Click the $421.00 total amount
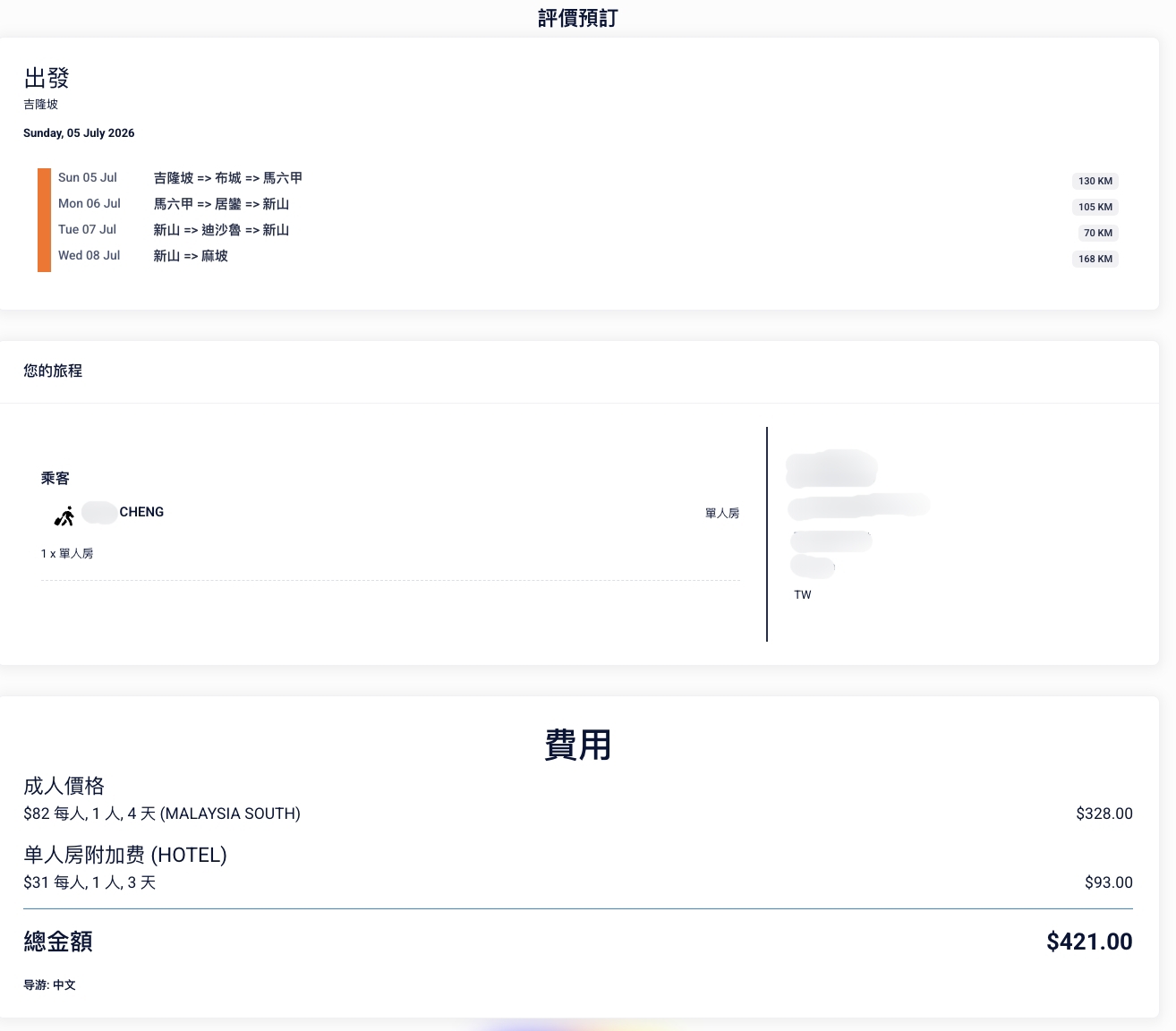This screenshot has width=1176, height=1031. (1089, 942)
